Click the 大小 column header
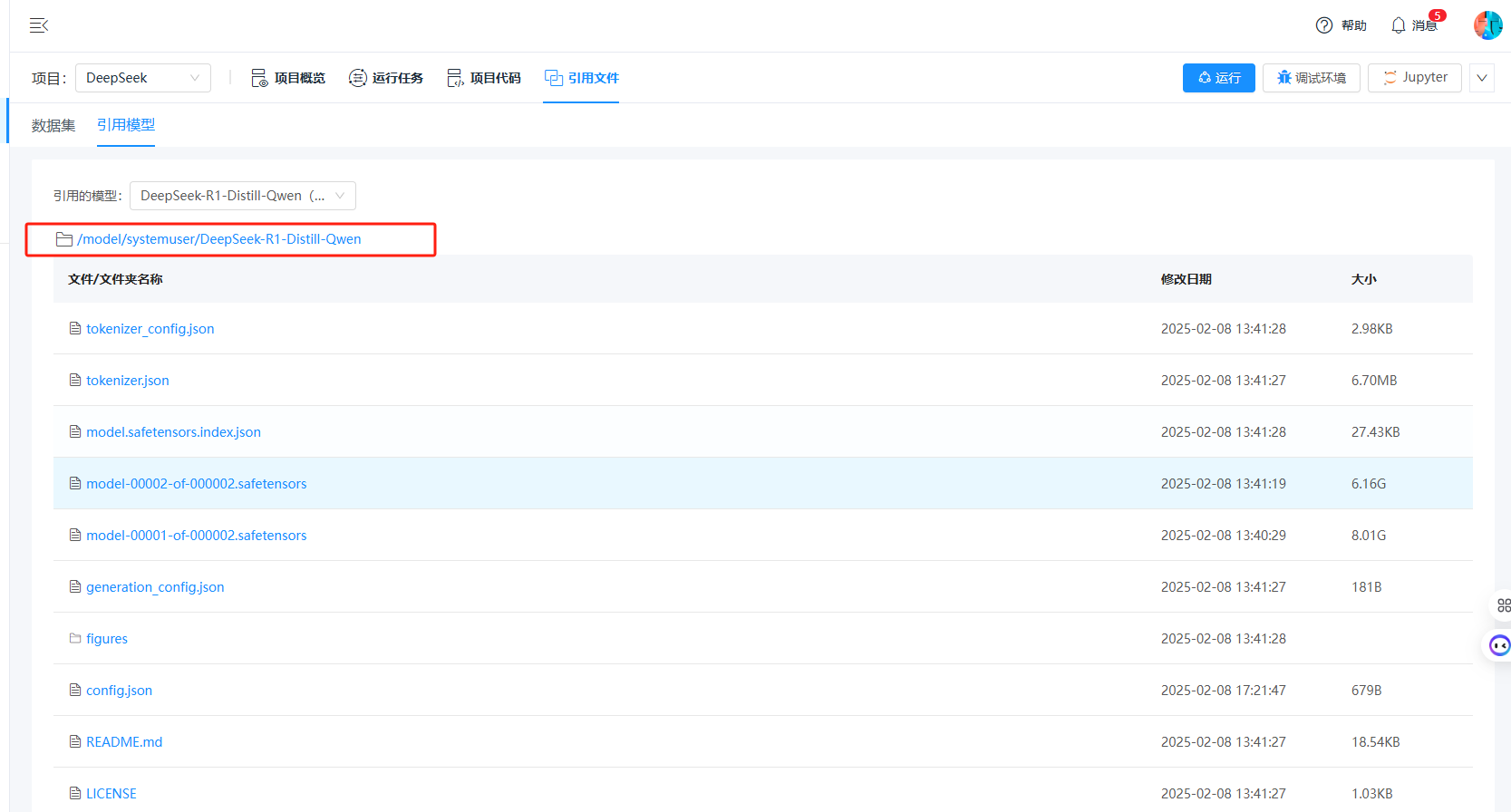Image resolution: width=1511 pixels, height=812 pixels. [x=1364, y=279]
